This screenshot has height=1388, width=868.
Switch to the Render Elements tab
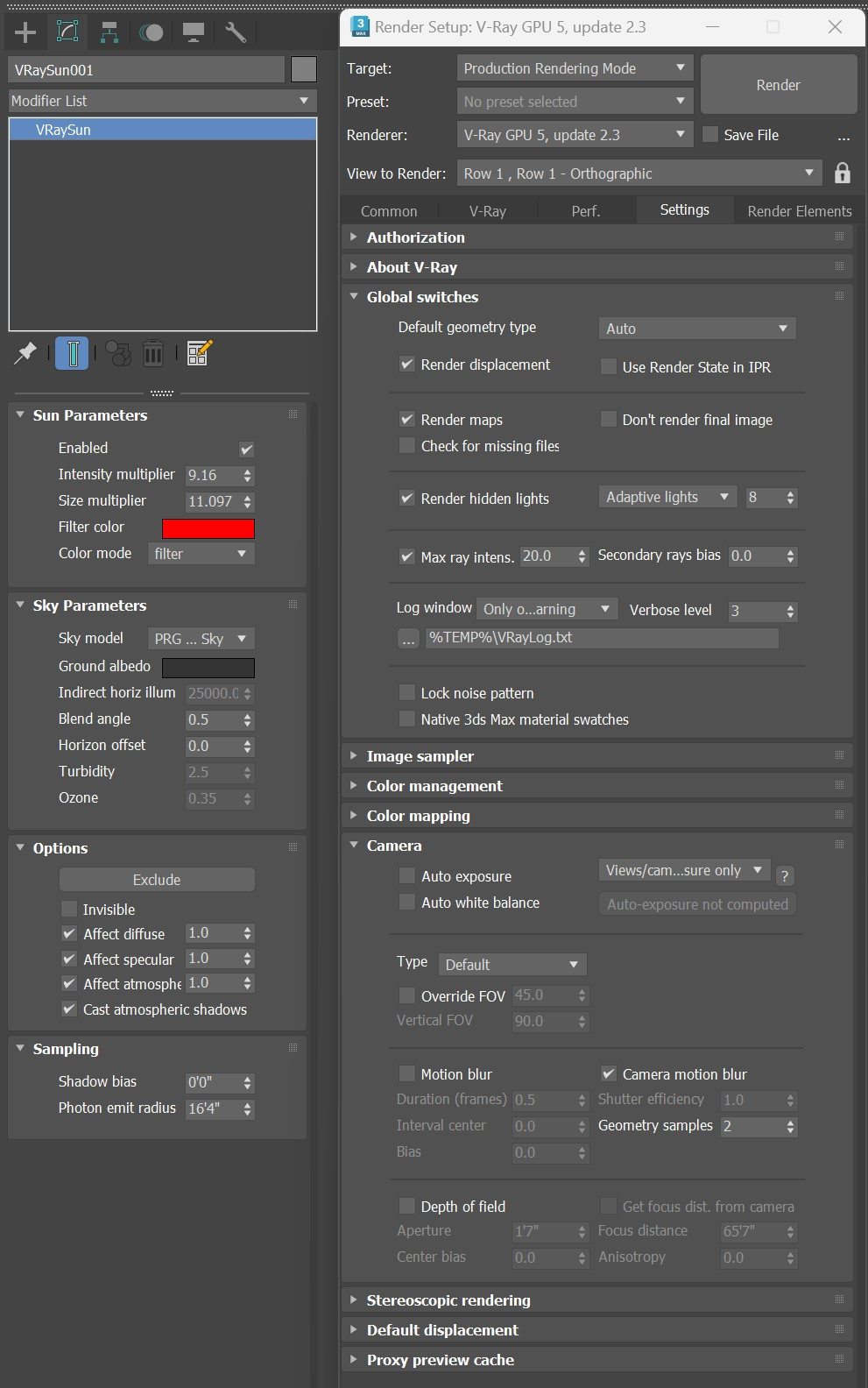click(x=800, y=211)
